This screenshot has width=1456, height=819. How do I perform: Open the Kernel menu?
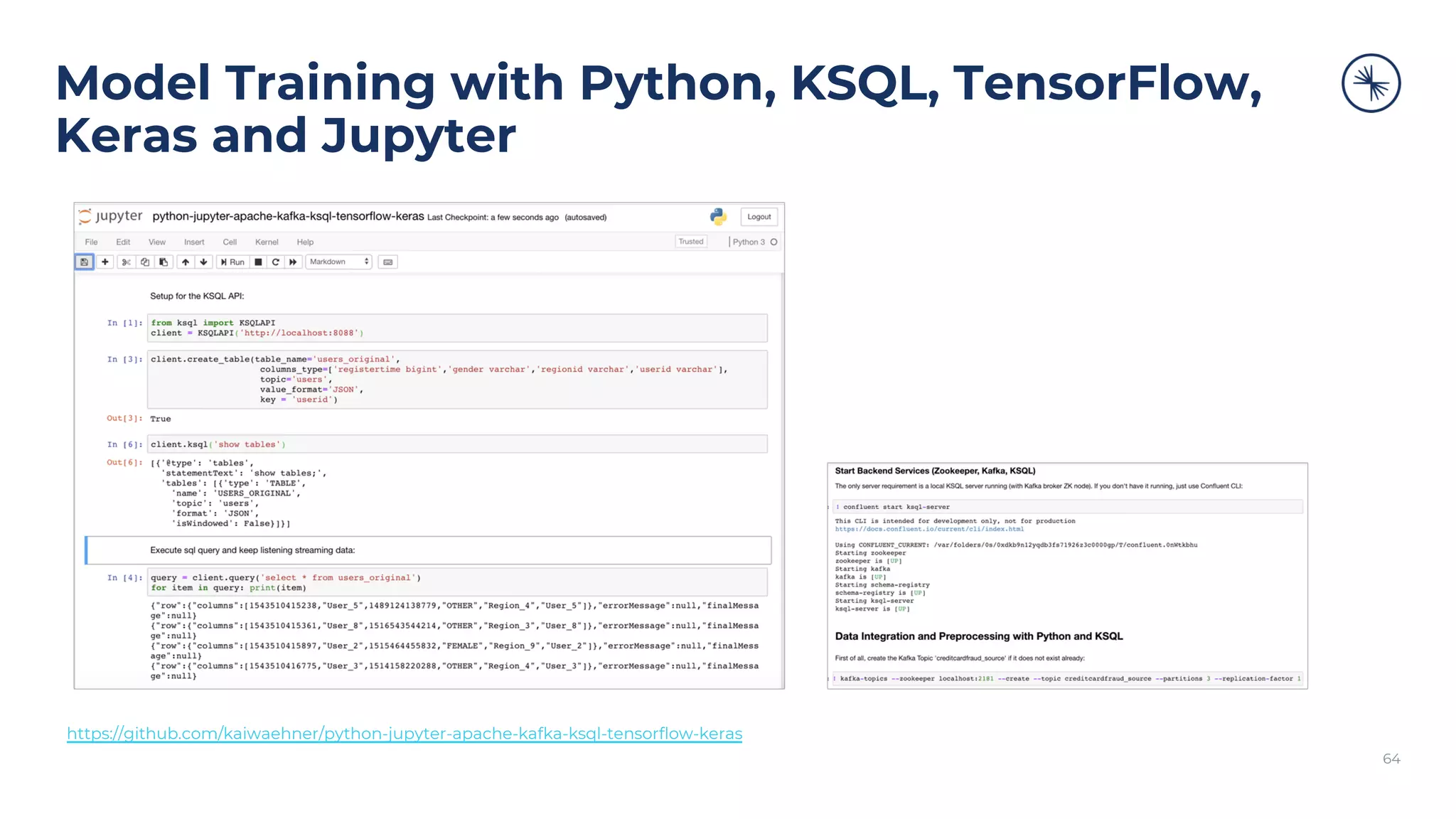267,242
